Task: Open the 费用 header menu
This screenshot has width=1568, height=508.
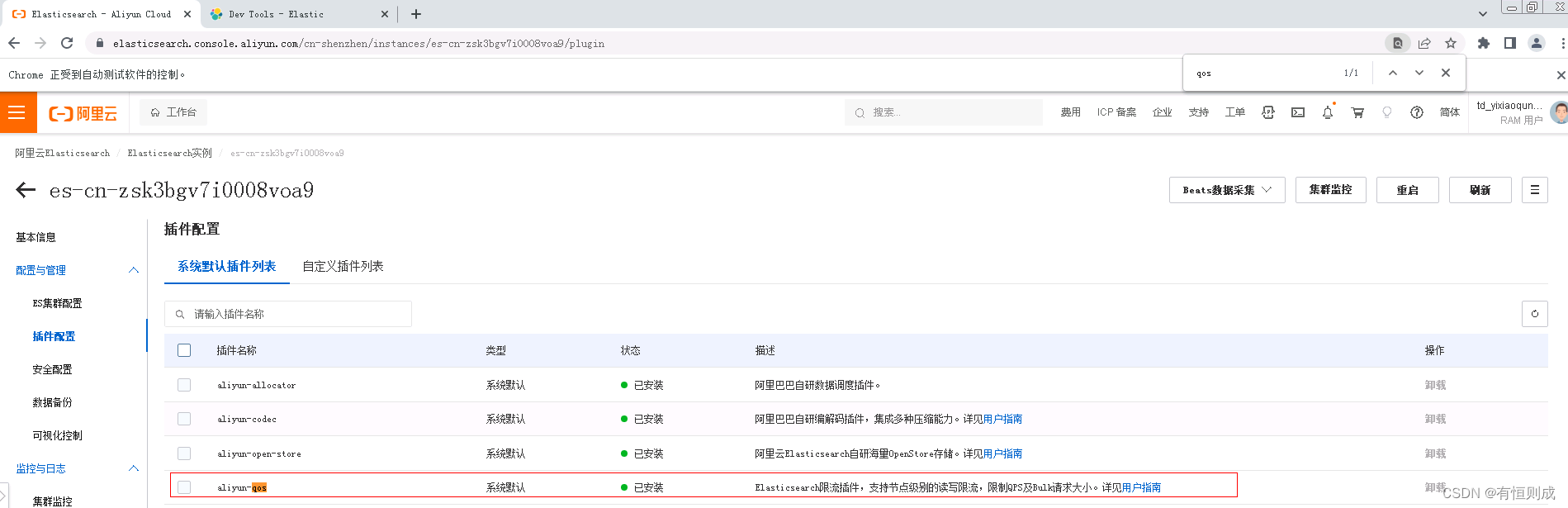Action: click(x=1071, y=112)
